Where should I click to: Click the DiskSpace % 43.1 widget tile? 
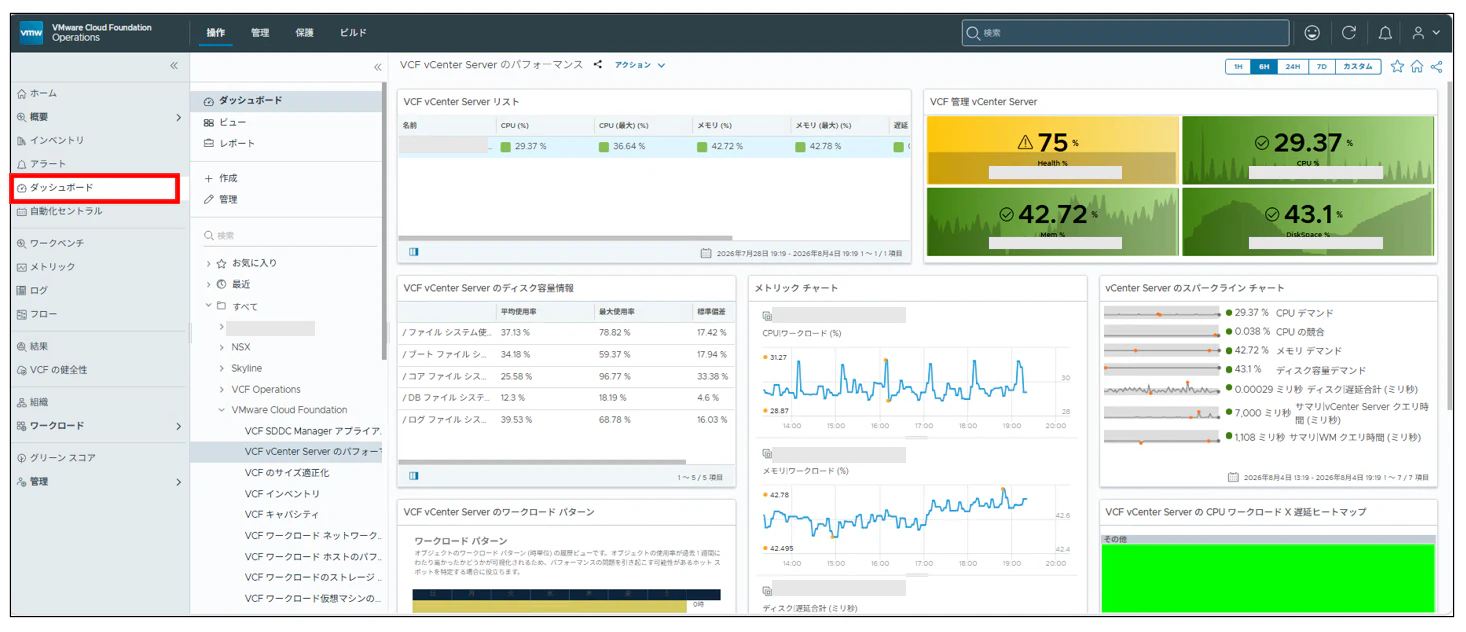pos(1308,222)
